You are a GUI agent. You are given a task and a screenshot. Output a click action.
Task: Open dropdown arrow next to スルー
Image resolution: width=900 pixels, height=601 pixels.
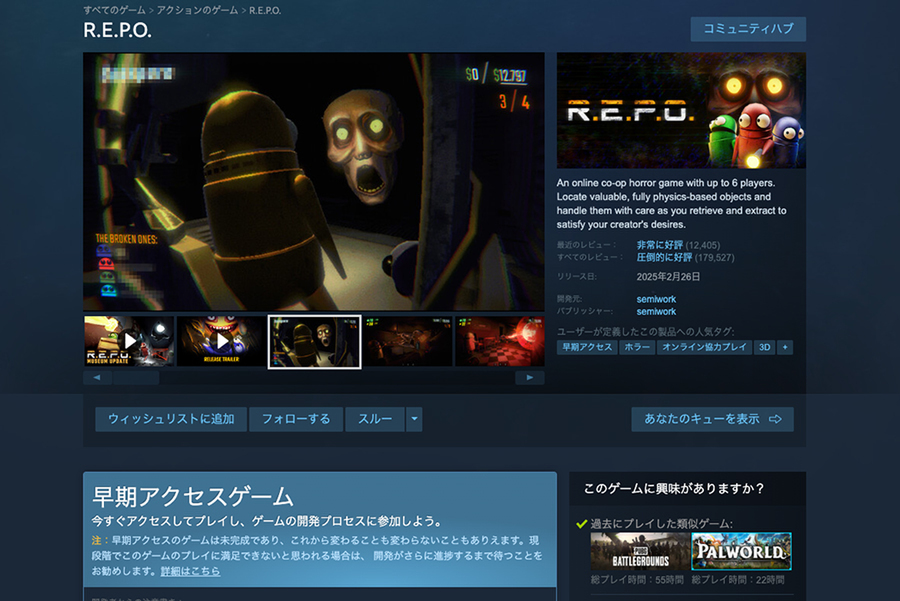tap(414, 419)
